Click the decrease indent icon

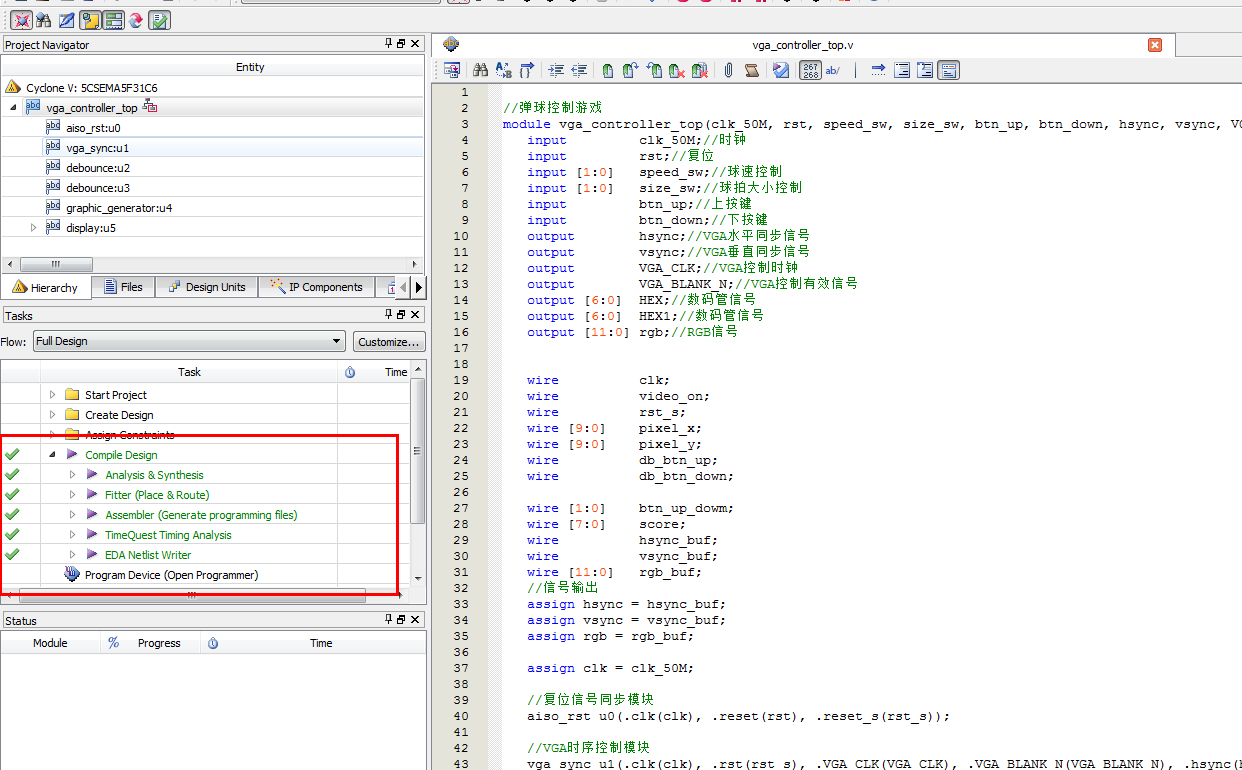click(x=579, y=70)
